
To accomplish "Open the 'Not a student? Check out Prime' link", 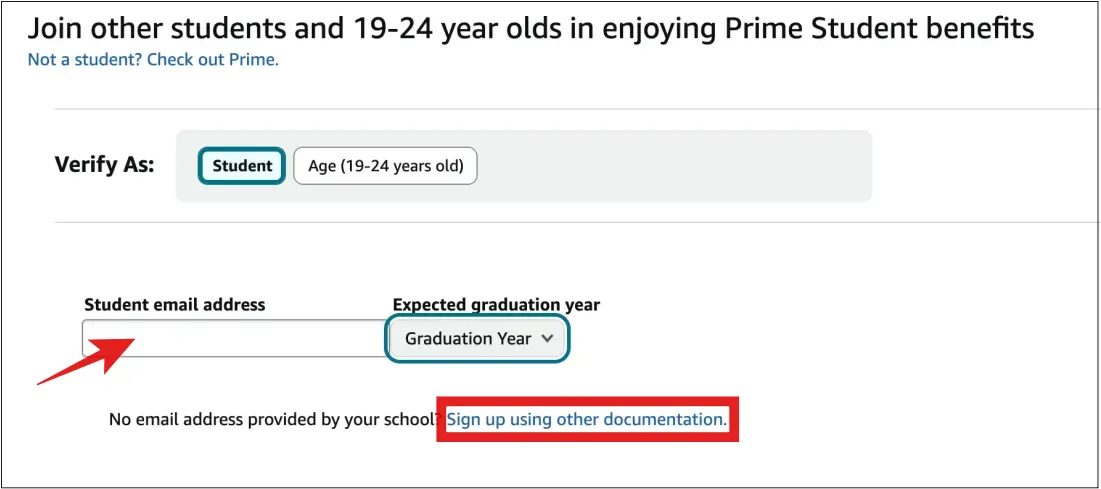I will (x=153, y=60).
